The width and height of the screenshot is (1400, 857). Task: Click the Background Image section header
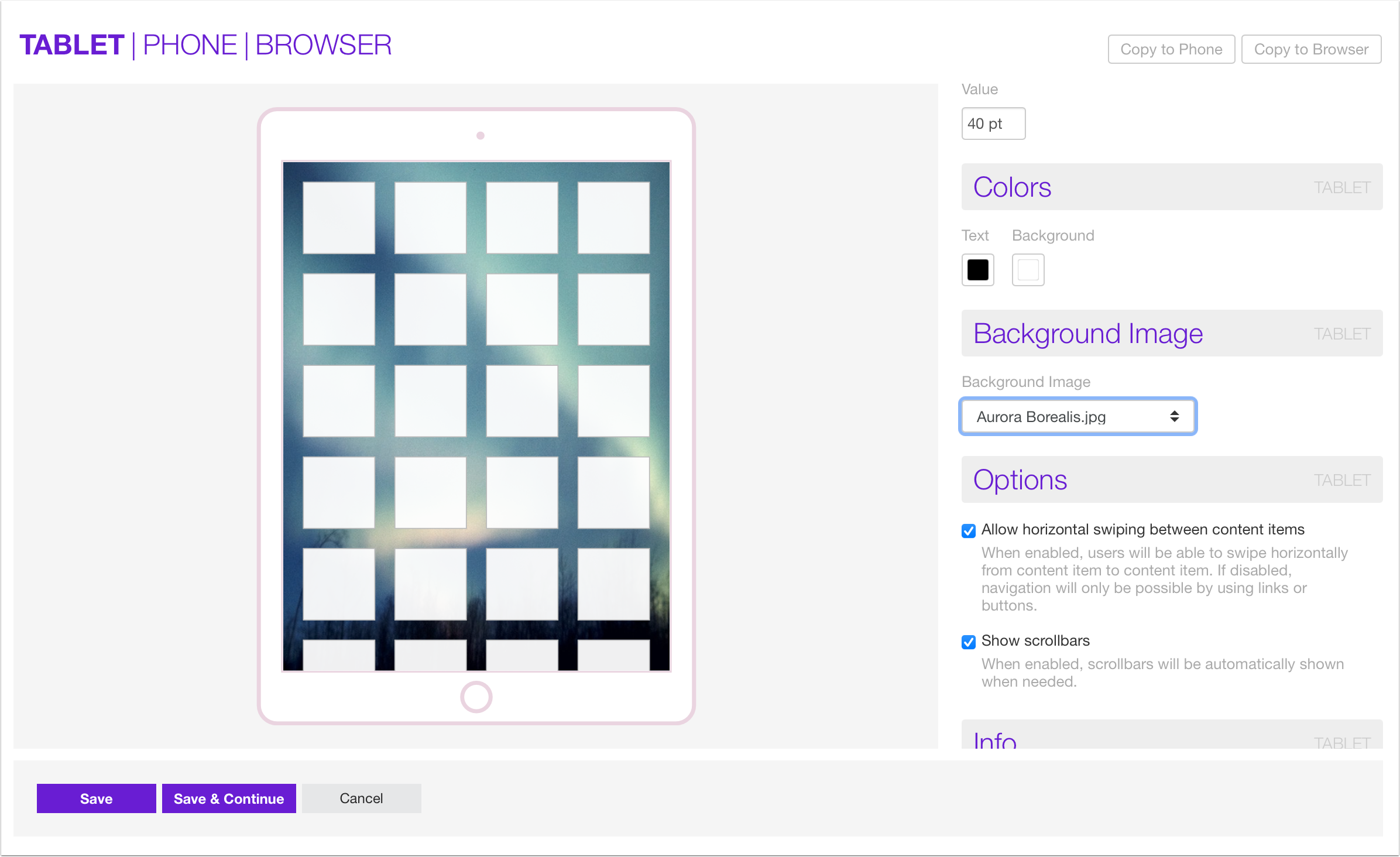pos(1172,333)
